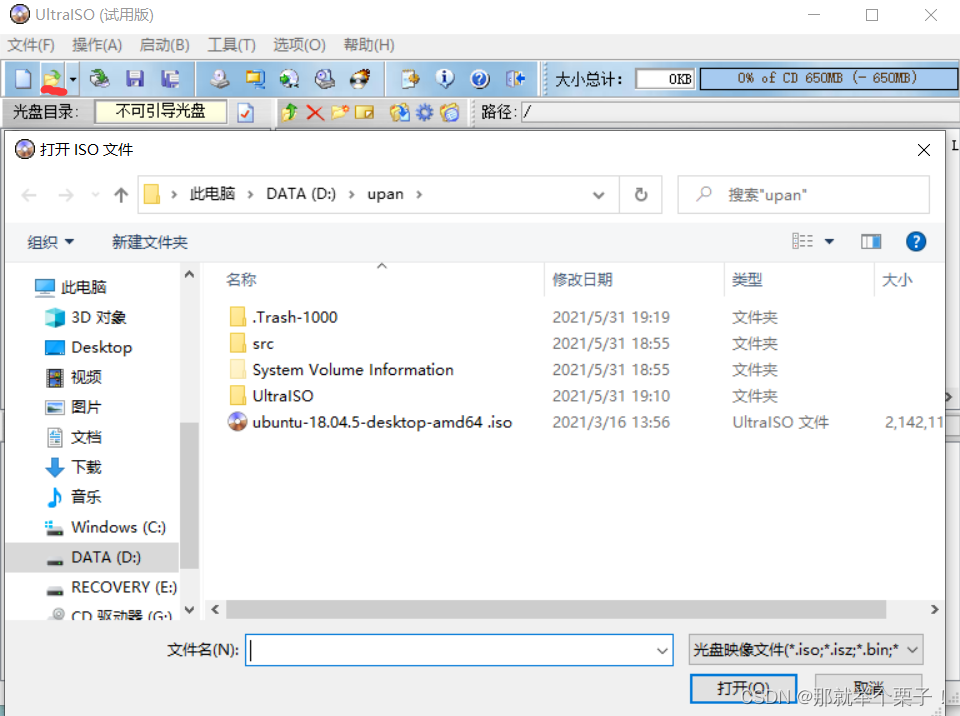The image size is (960, 716).
Task: Open the dropdown arrow beside the Open icon
Action: (73, 79)
